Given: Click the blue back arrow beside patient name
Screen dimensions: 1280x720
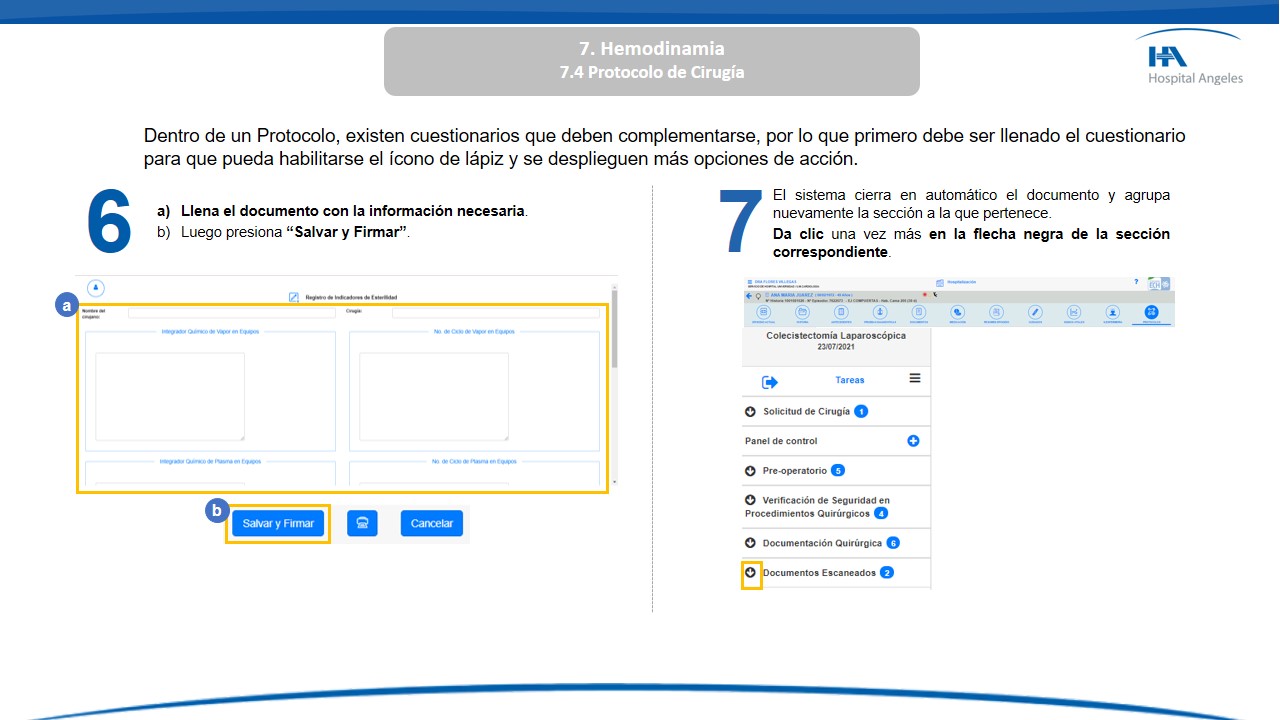Looking at the screenshot, I should pyautogui.click(x=749, y=296).
